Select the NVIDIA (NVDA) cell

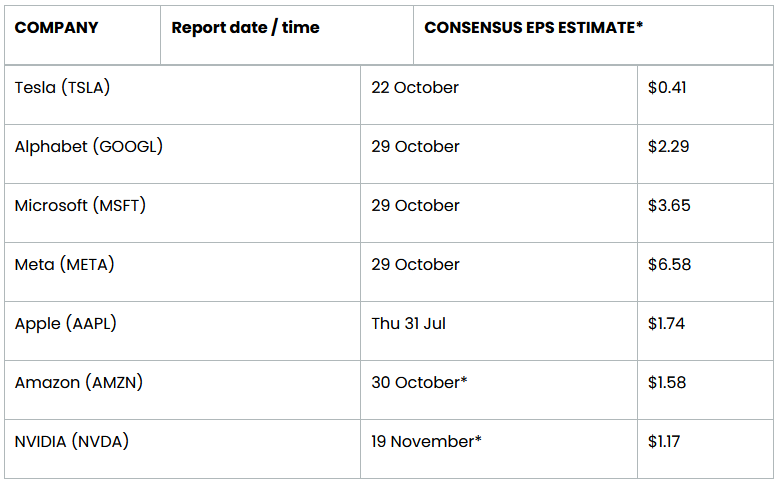pyautogui.click(x=71, y=442)
